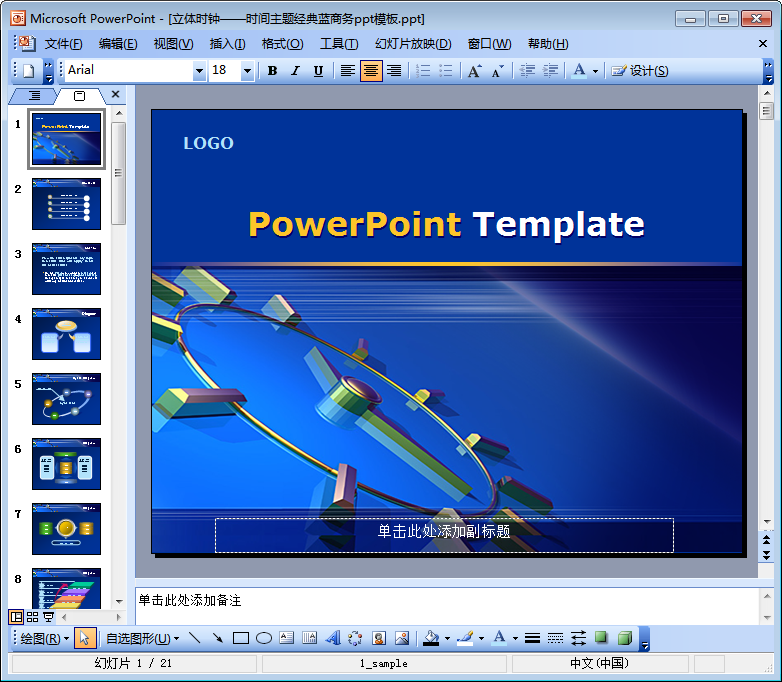Select the Arrow drawing tool
782x682 pixels.
pyautogui.click(x=217, y=638)
